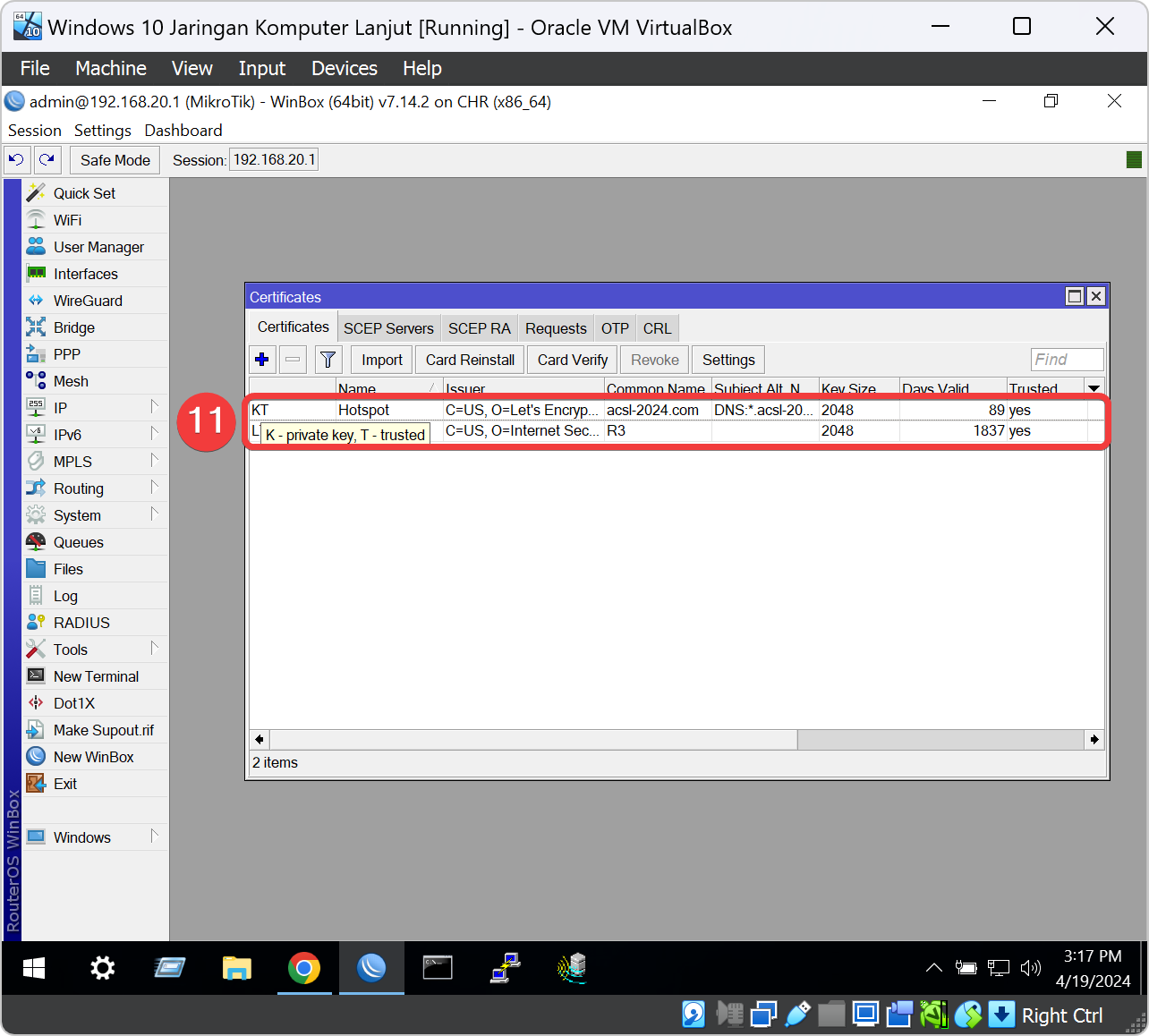Open VirtualBox Machine menu
Image resolution: width=1149 pixels, height=1036 pixels.
(x=111, y=69)
